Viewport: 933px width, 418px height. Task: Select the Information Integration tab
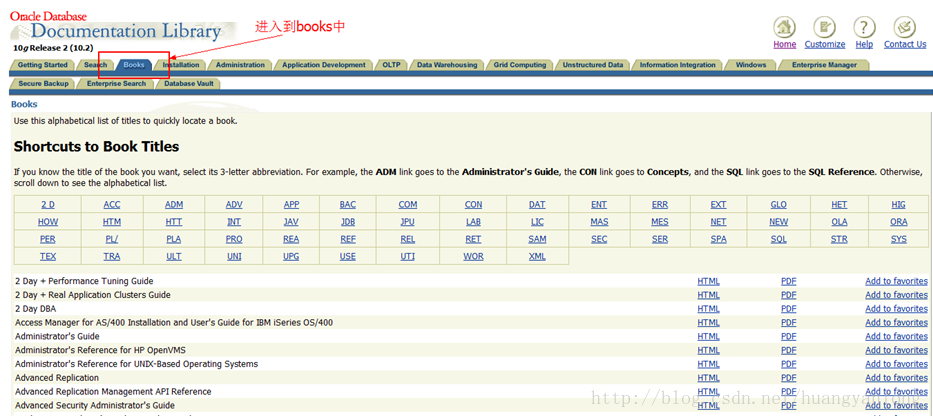click(x=678, y=65)
